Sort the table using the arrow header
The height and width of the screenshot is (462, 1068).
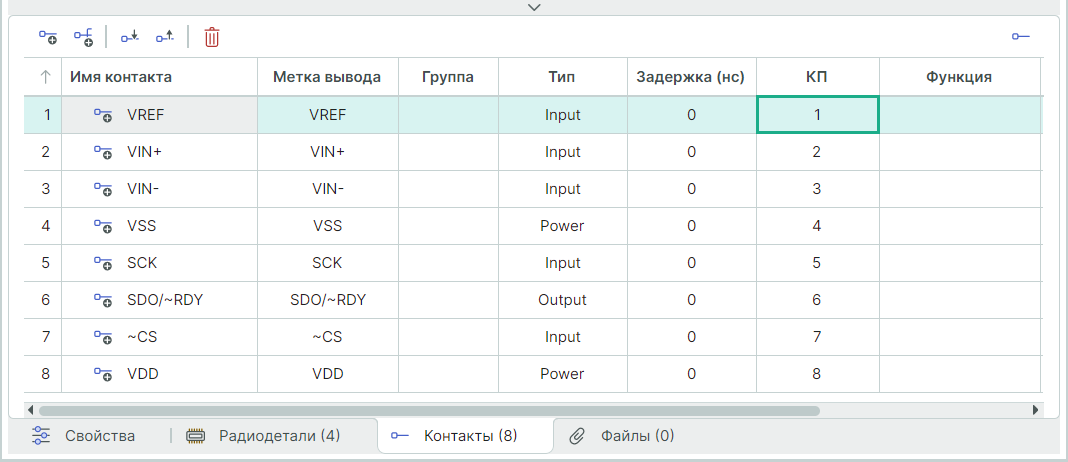[x=45, y=77]
